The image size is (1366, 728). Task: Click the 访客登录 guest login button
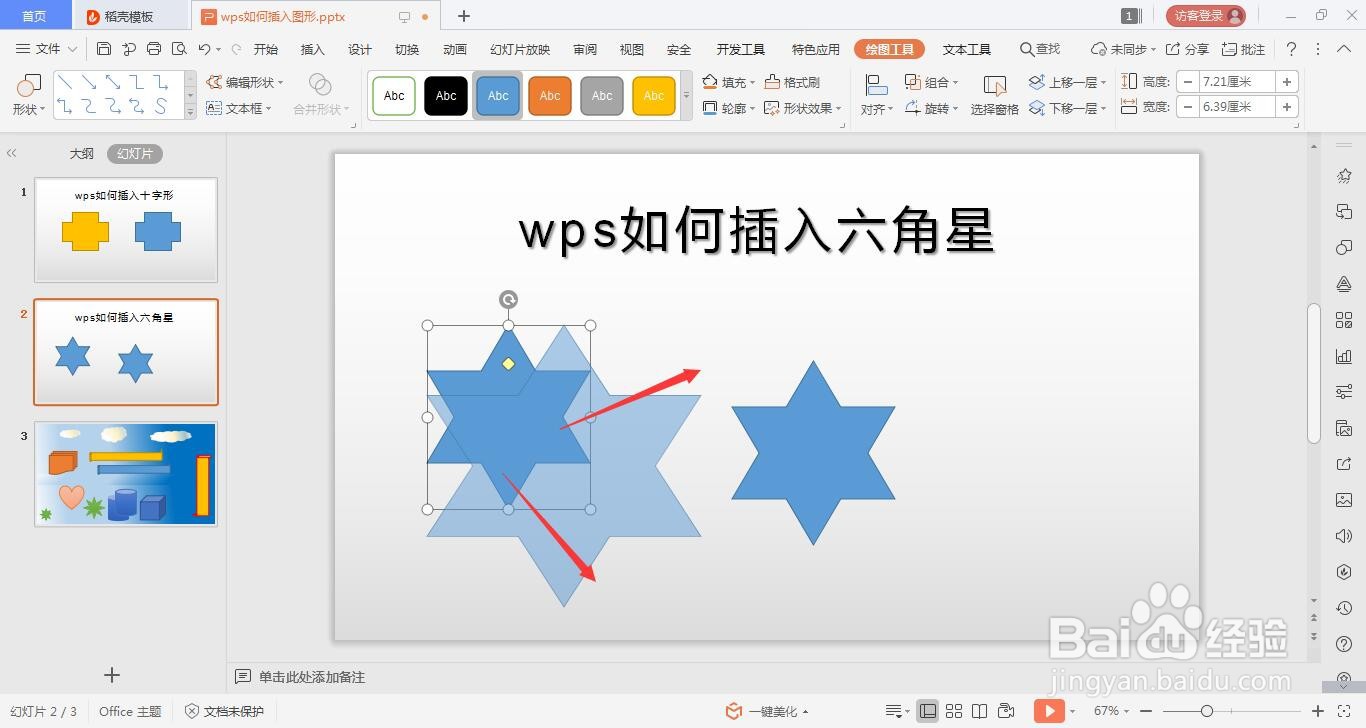pos(1206,15)
